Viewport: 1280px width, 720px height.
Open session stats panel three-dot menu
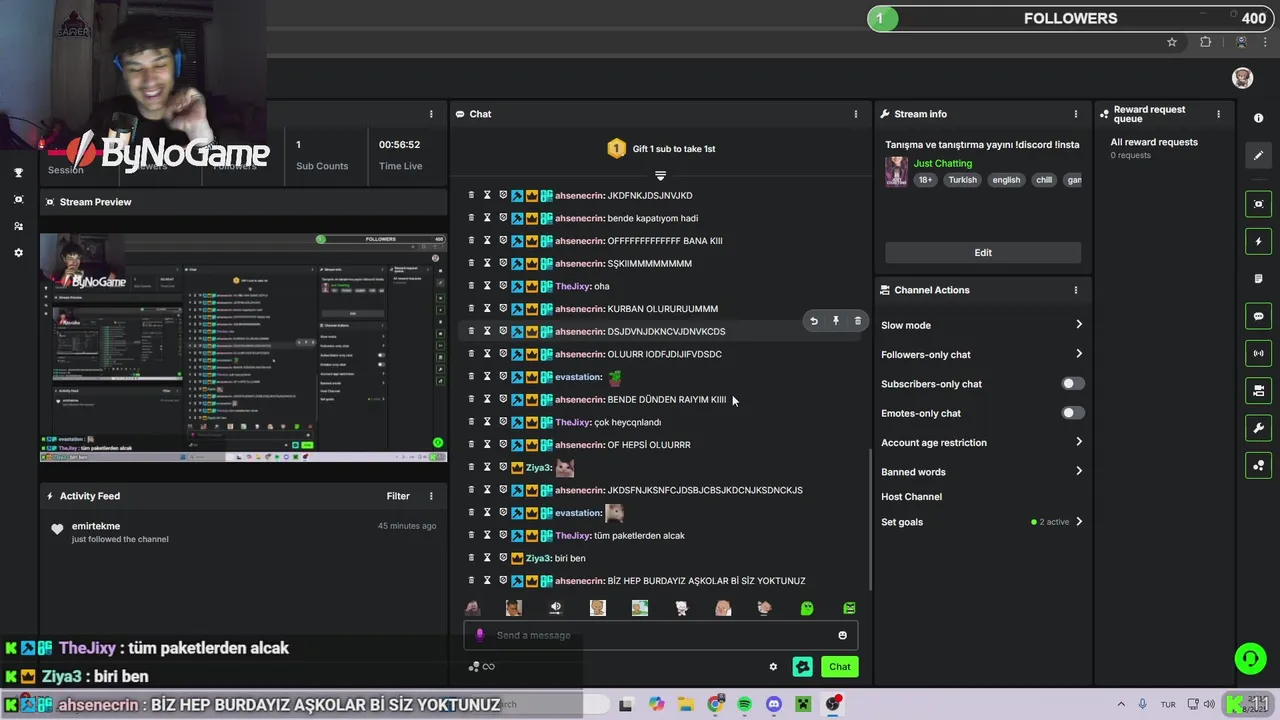coord(431,114)
